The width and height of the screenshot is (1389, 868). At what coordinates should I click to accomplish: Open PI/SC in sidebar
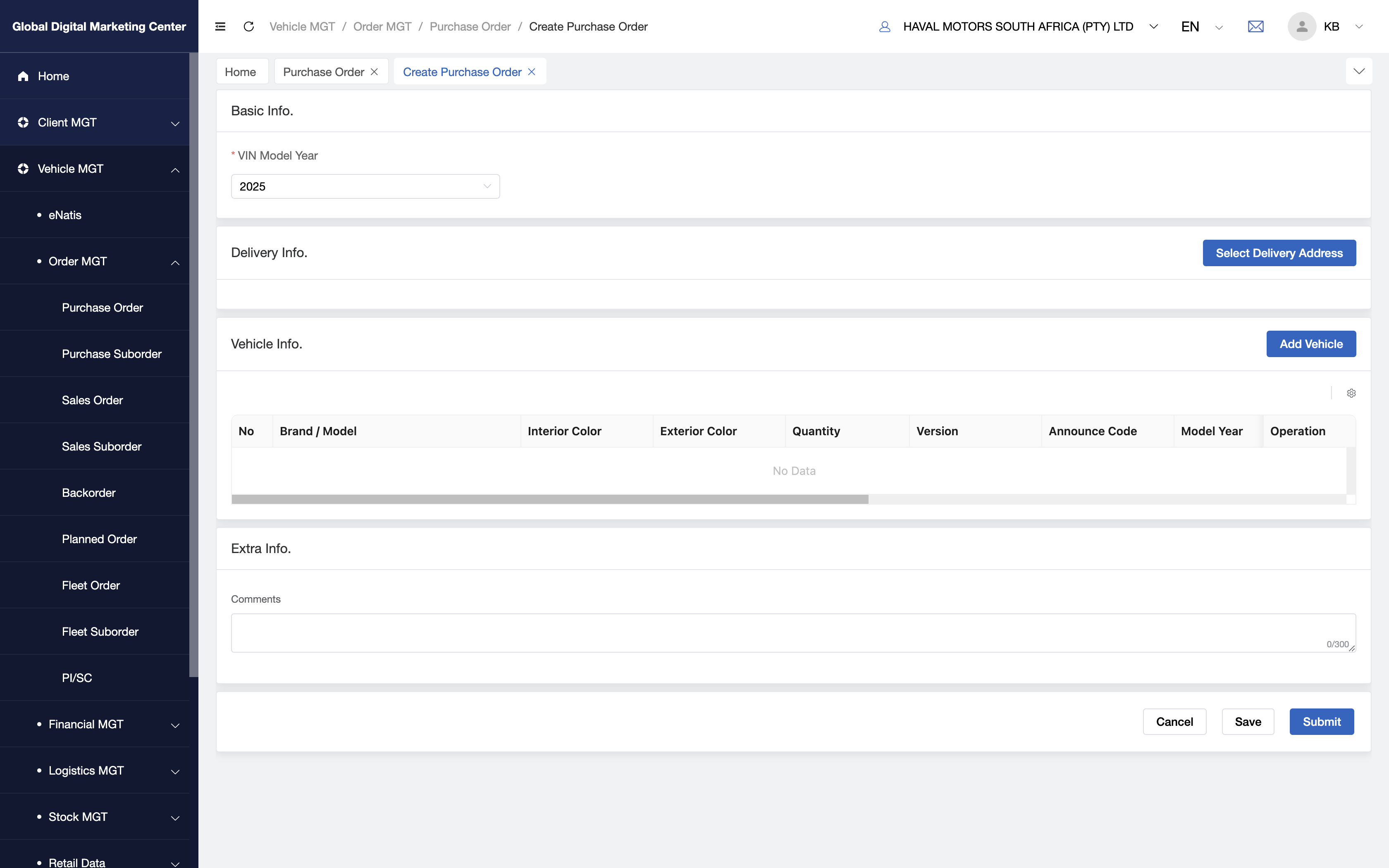pos(95,678)
